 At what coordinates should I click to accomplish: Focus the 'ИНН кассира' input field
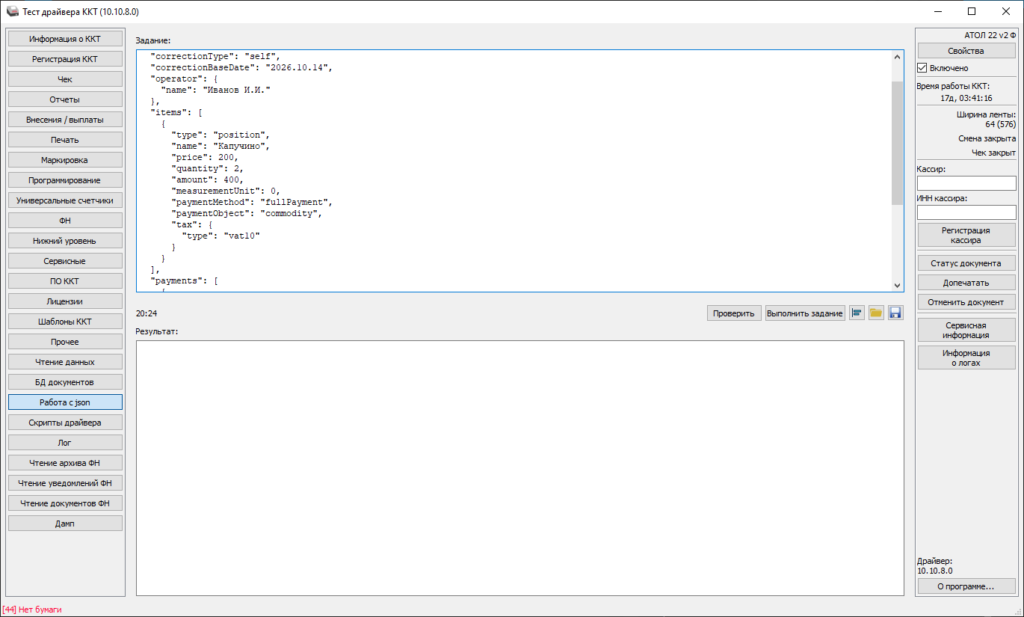[967, 212]
